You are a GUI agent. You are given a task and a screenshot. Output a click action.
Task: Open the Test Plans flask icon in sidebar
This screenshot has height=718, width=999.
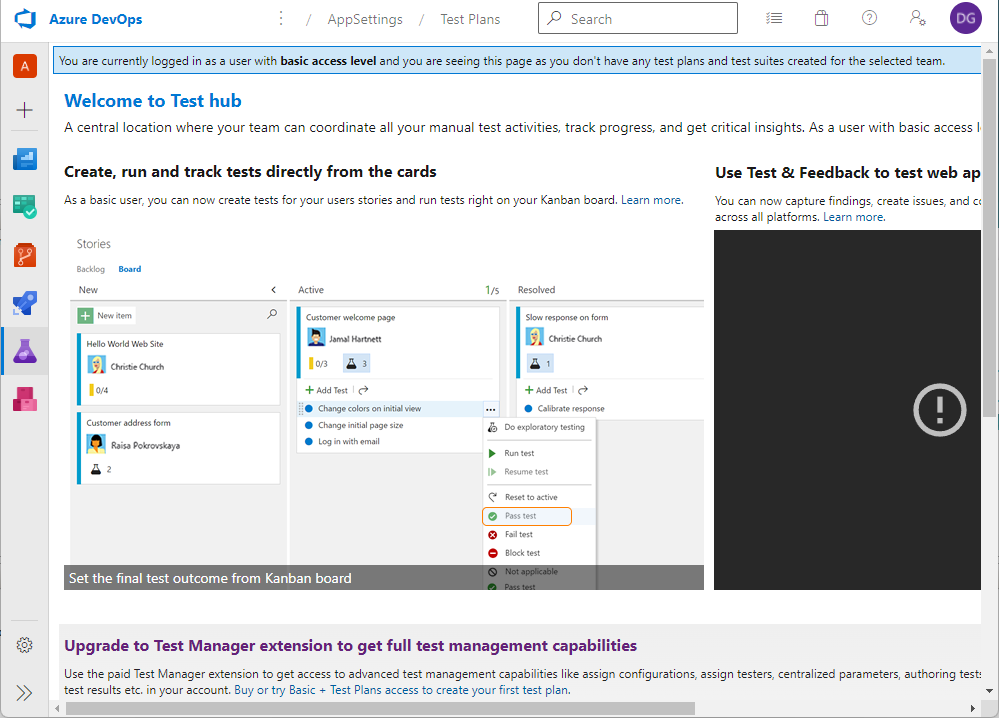(x=25, y=351)
